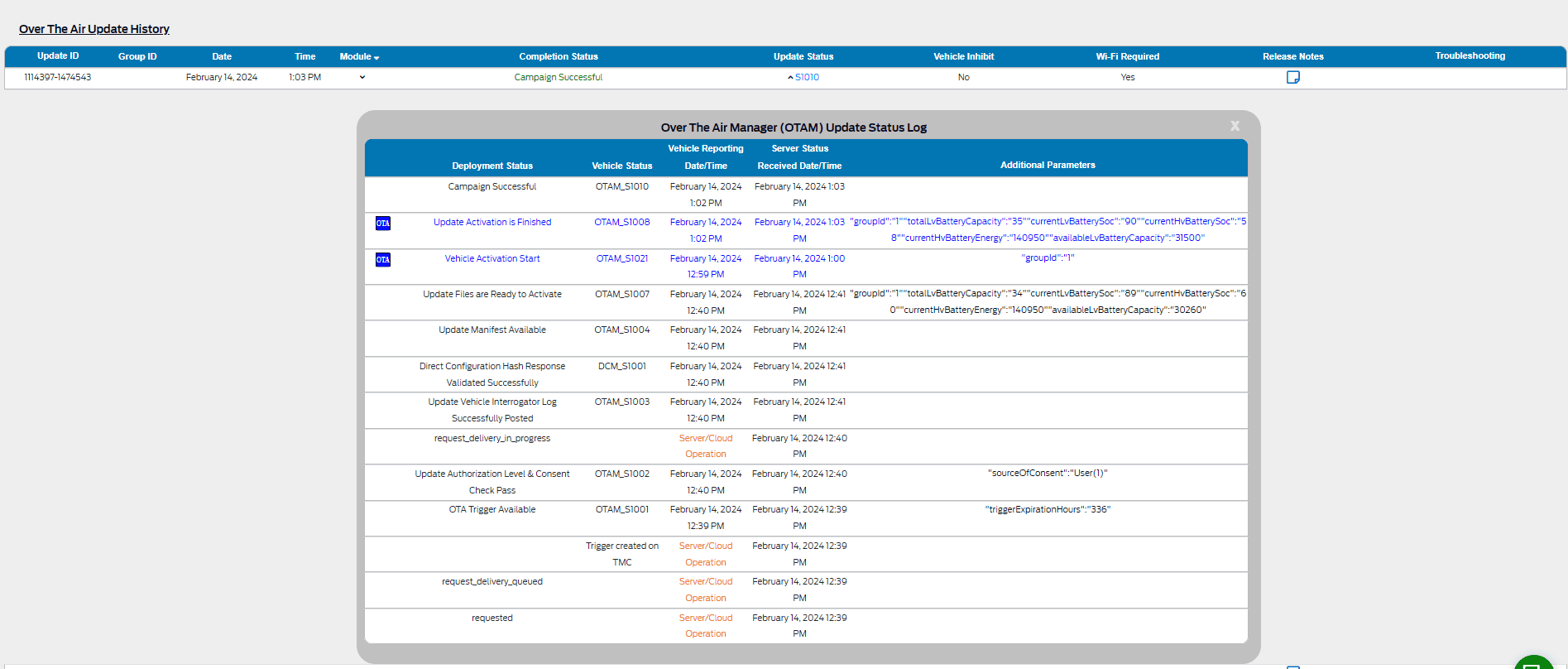Open the Vehicle Activation Start link
This screenshot has height=669, width=1568.
coord(491,258)
